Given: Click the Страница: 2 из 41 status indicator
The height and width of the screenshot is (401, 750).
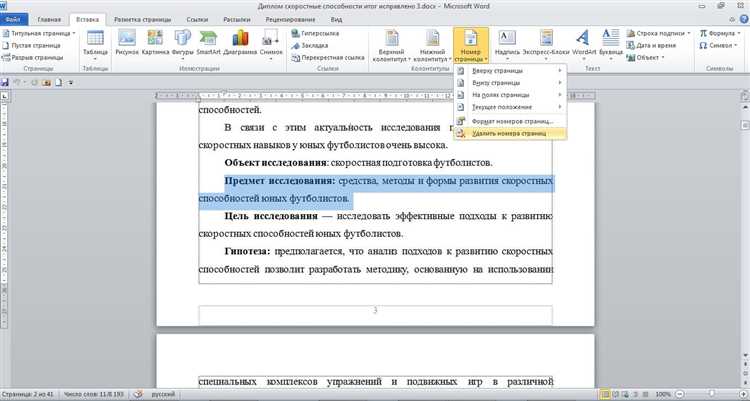Looking at the screenshot, I should (29, 395).
